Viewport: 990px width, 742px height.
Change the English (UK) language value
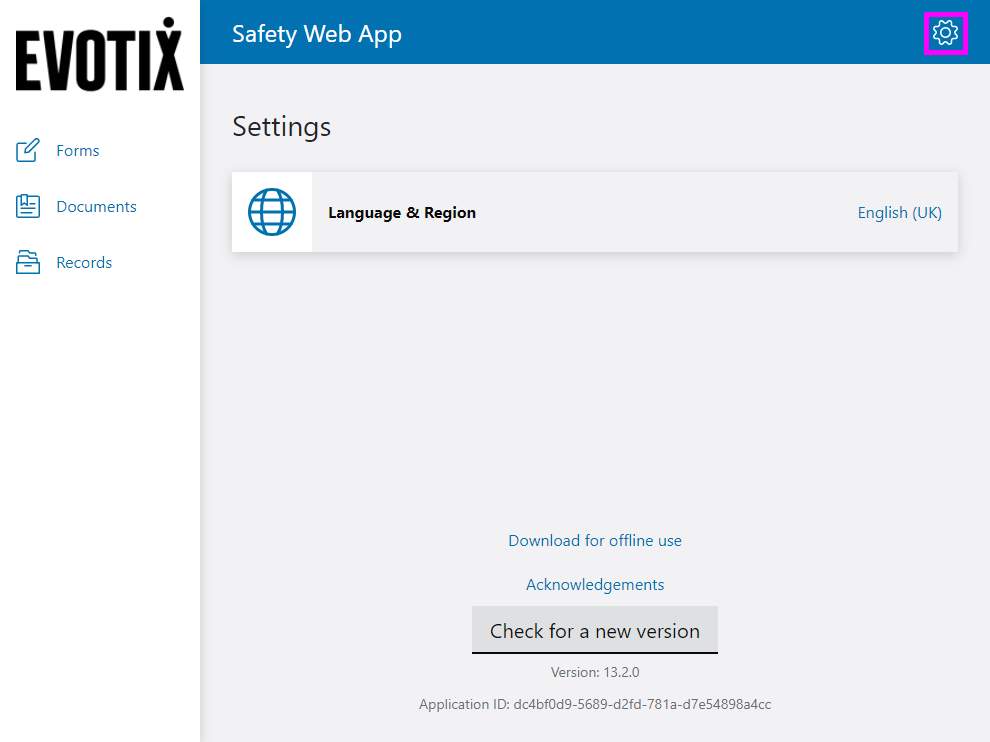click(899, 212)
